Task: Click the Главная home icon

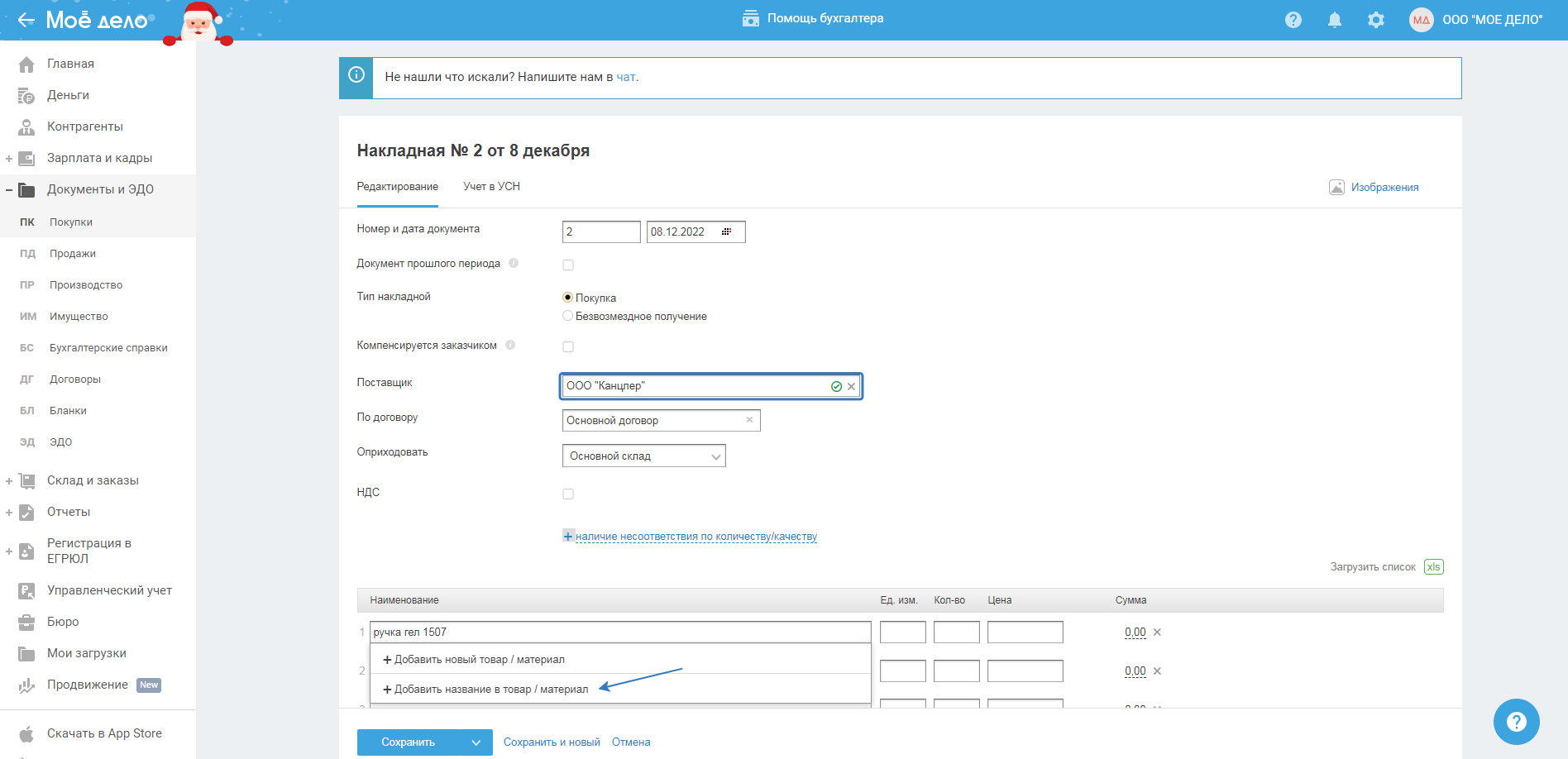Action: 26,64
